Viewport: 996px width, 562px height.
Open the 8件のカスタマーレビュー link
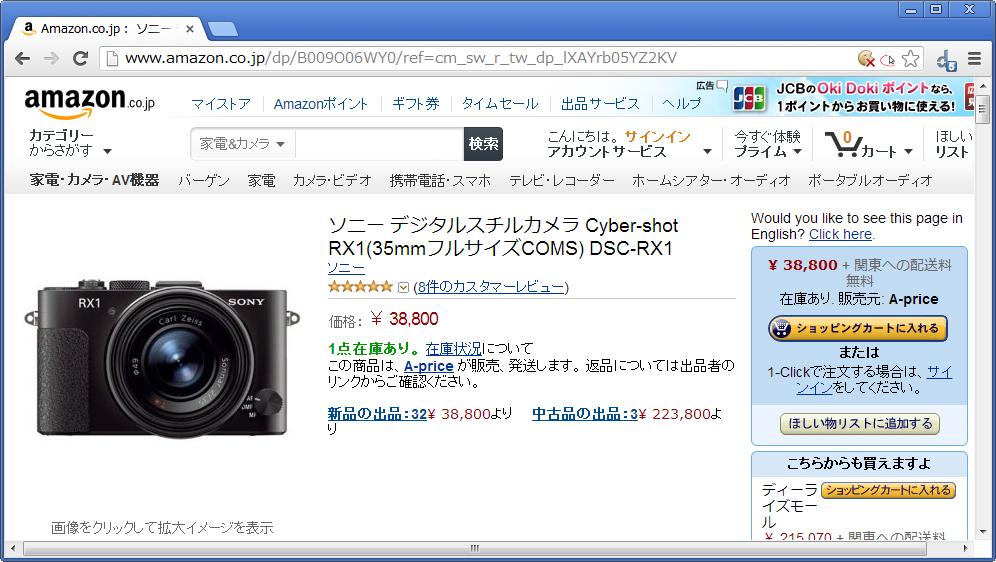(491, 287)
